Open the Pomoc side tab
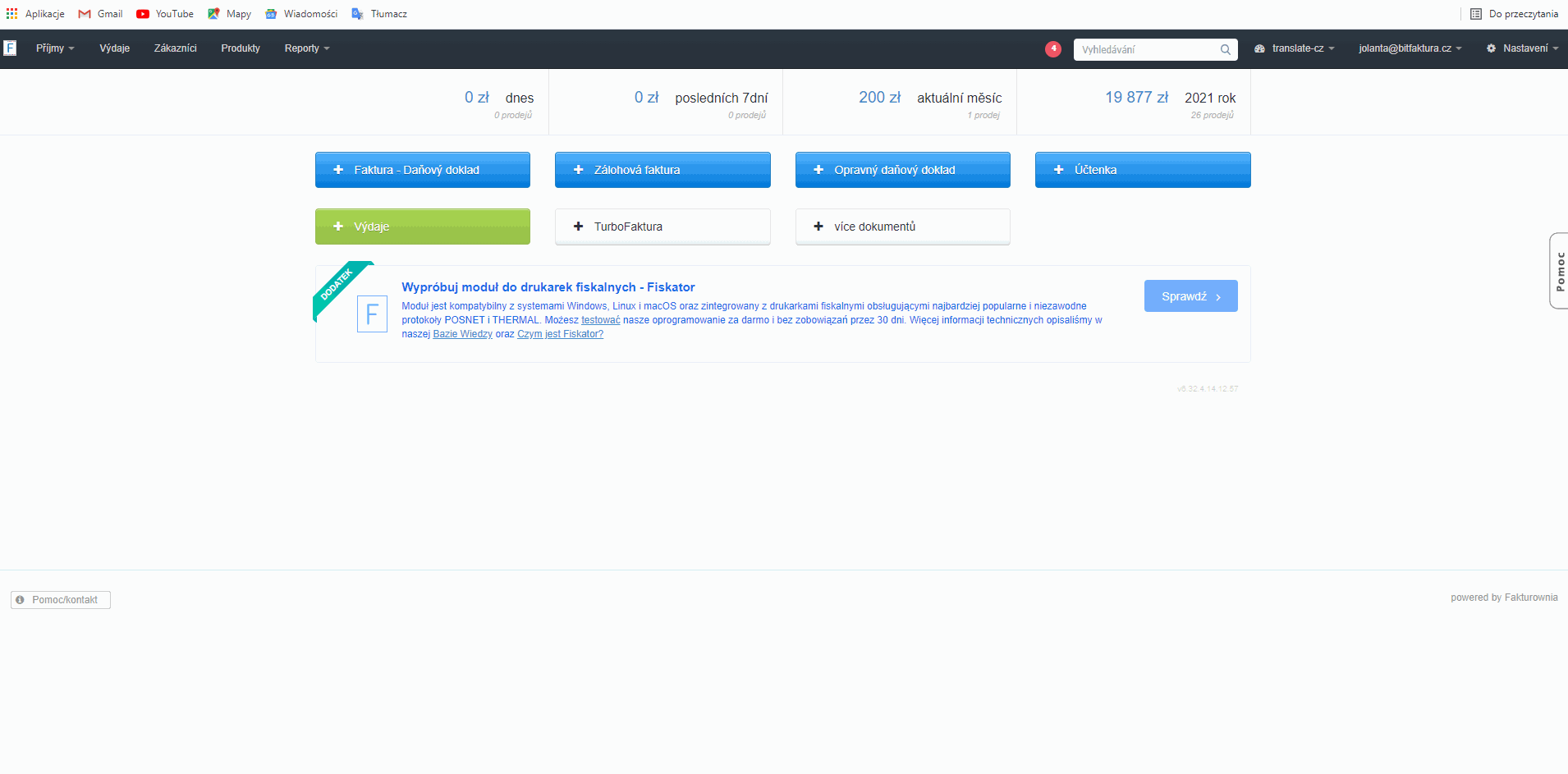 coord(1559,271)
